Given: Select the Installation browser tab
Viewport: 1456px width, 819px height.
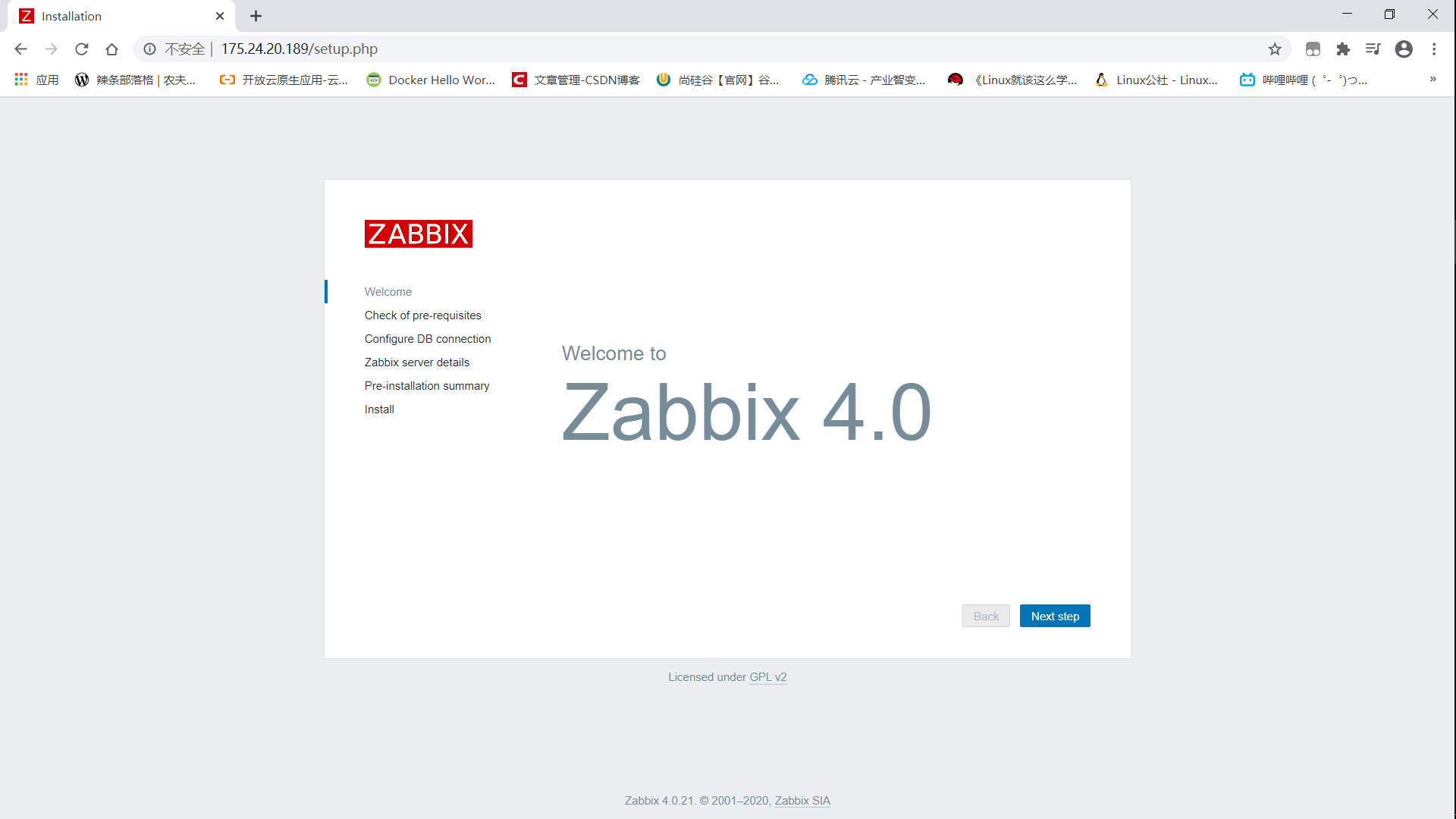Looking at the screenshot, I should pos(114,16).
